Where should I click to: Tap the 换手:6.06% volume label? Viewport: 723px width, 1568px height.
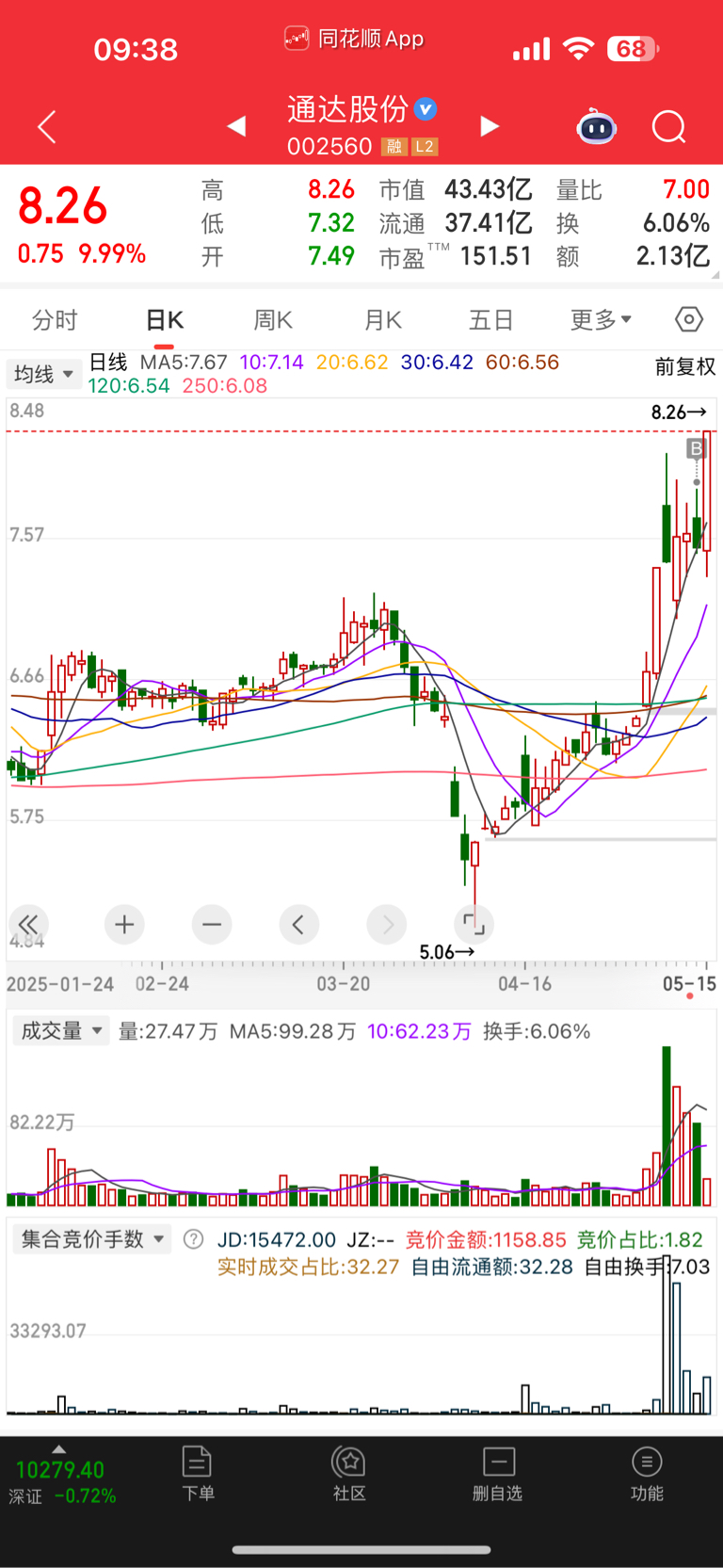537,1031
